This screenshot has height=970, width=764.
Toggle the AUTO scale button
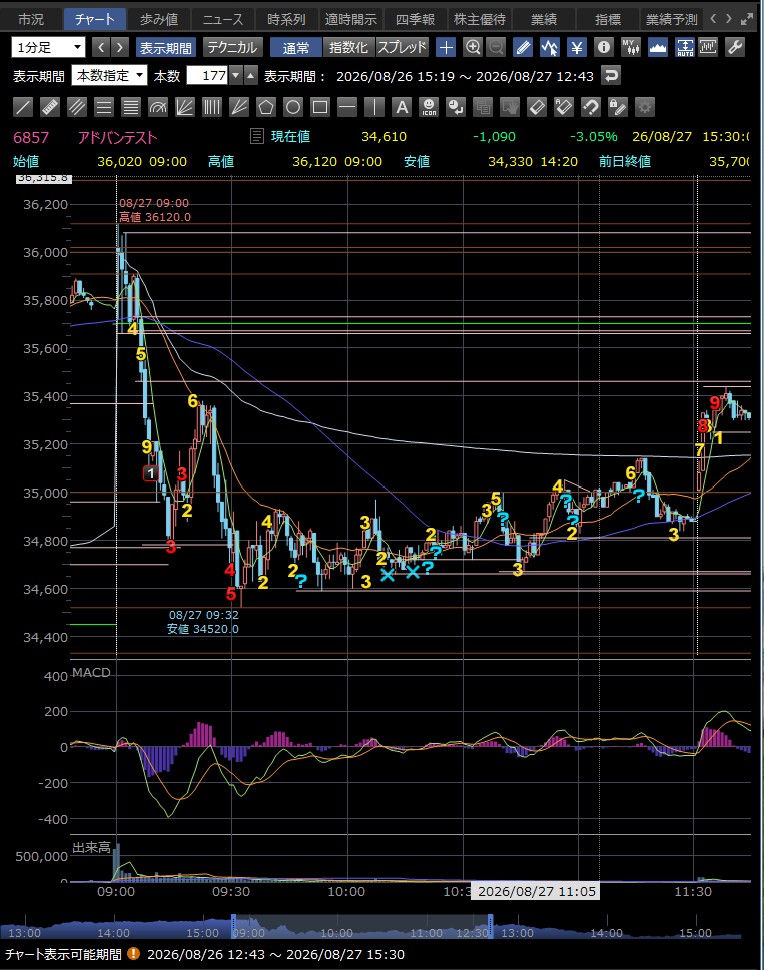point(685,47)
